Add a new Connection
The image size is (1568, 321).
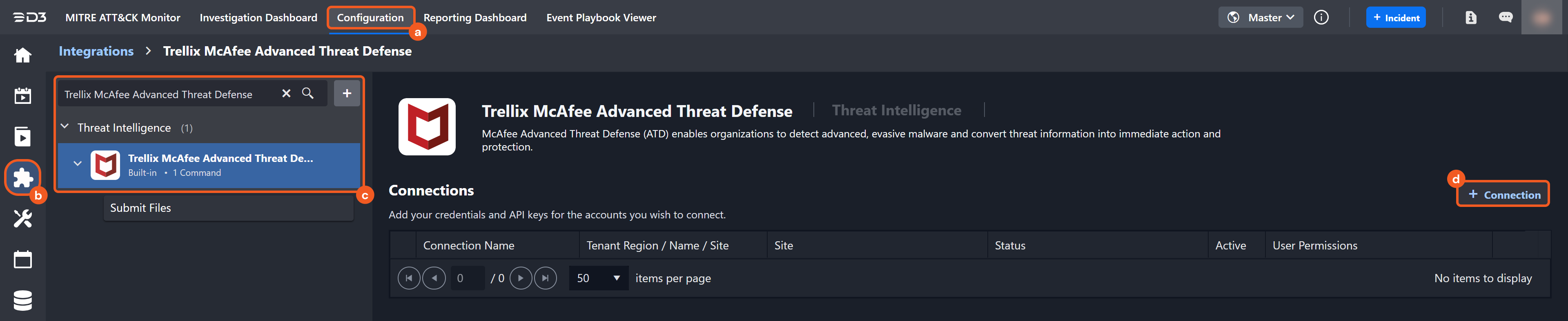click(x=1503, y=195)
